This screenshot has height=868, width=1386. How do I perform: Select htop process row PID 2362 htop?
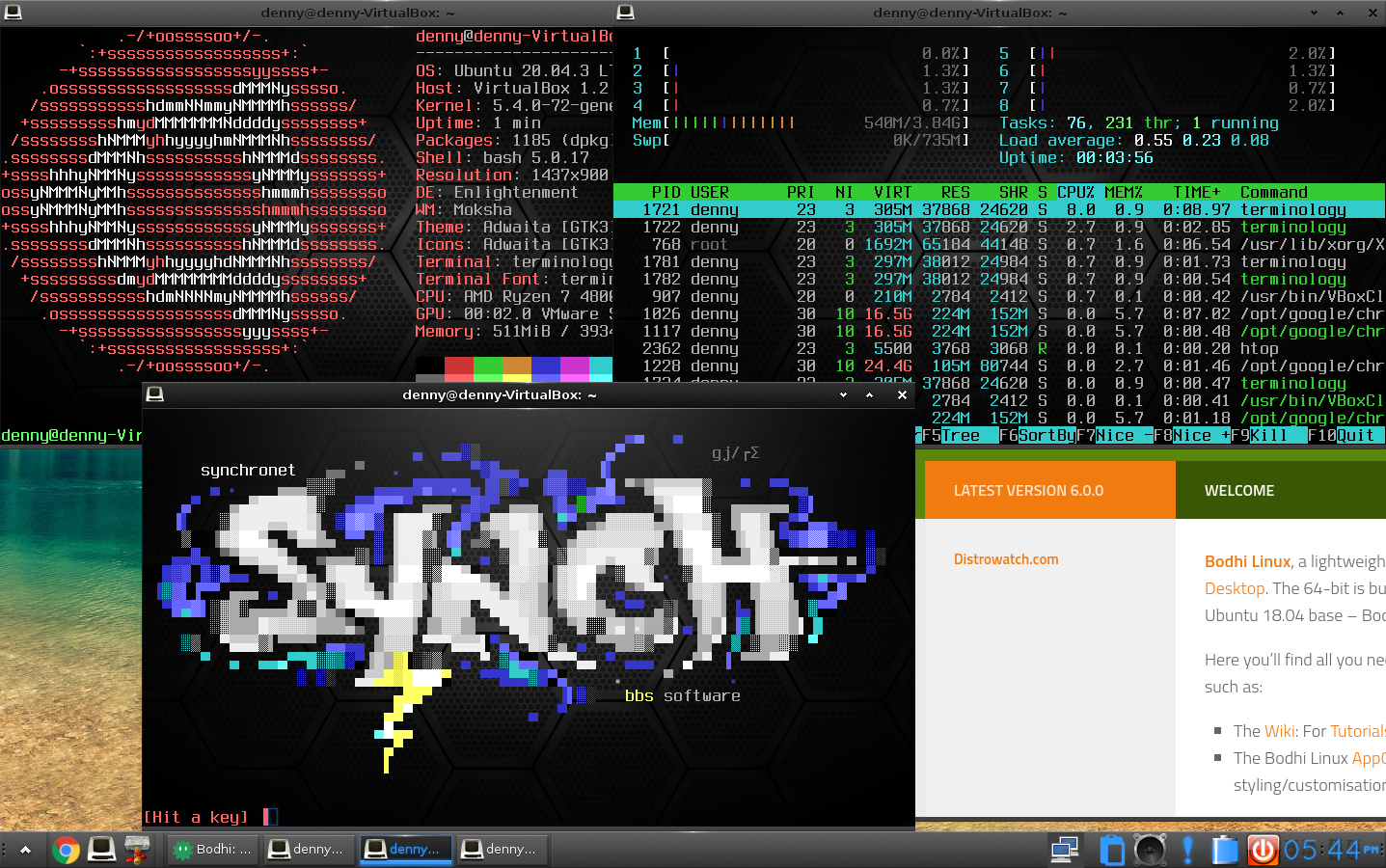(999, 349)
